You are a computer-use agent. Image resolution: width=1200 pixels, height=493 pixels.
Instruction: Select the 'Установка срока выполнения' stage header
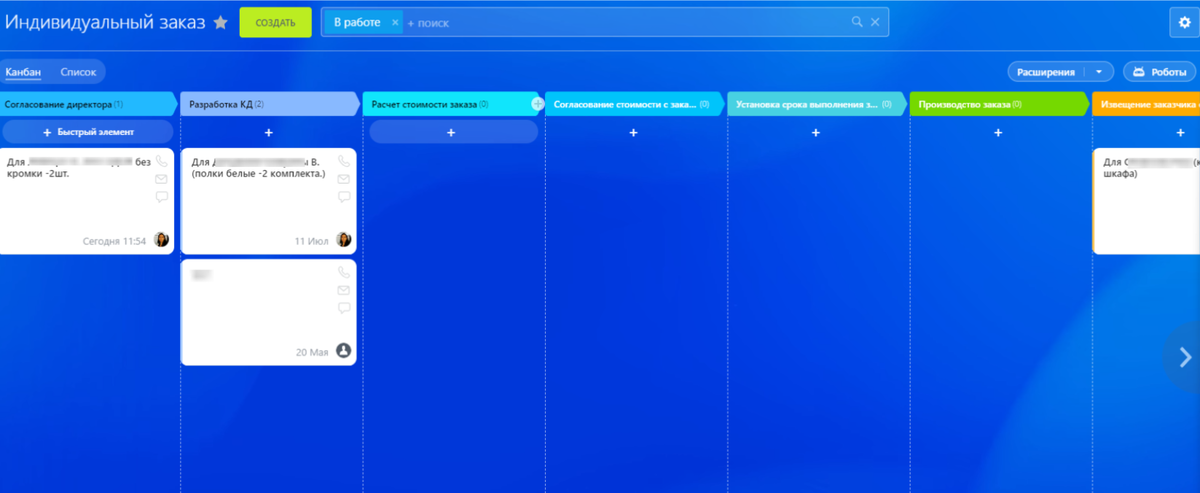point(817,104)
